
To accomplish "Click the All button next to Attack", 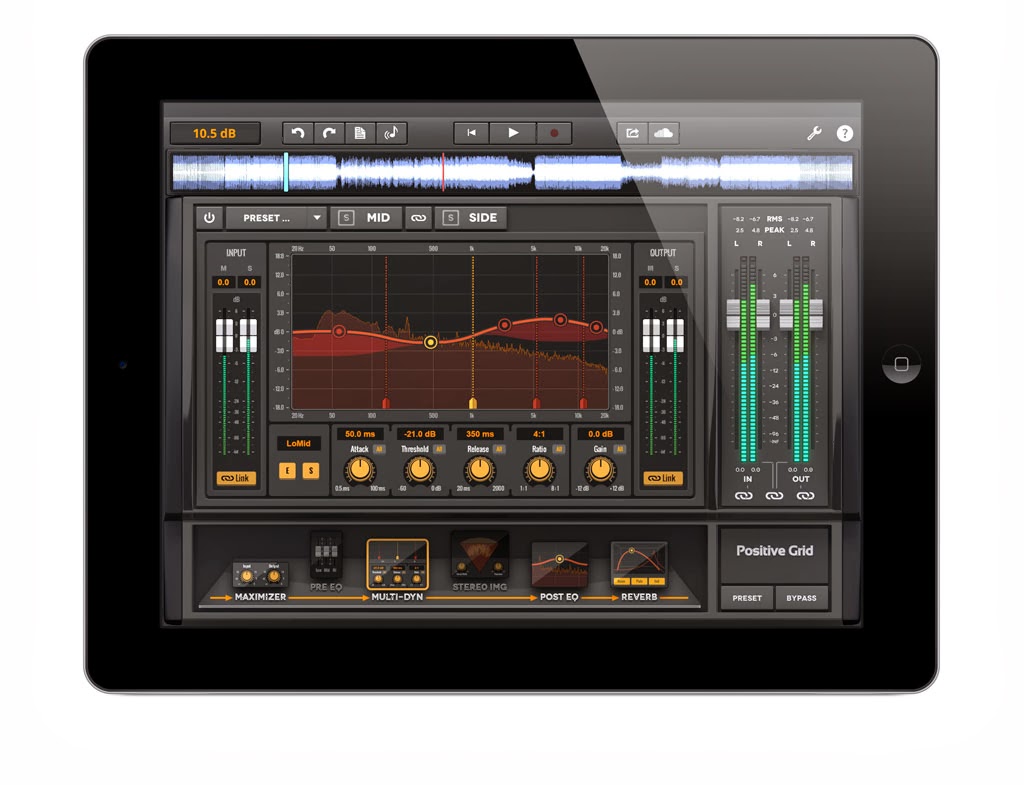I will click(379, 450).
